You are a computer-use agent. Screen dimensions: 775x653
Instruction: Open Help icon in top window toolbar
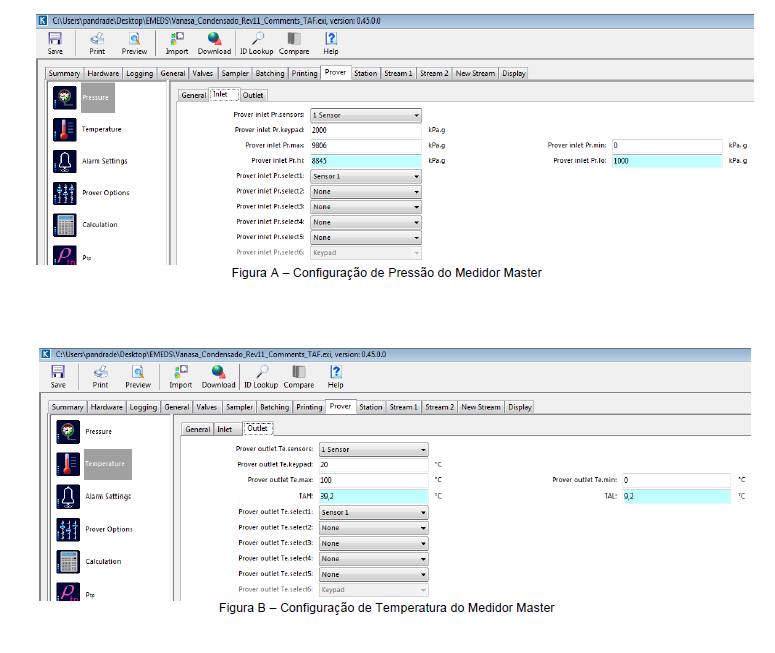point(331,39)
